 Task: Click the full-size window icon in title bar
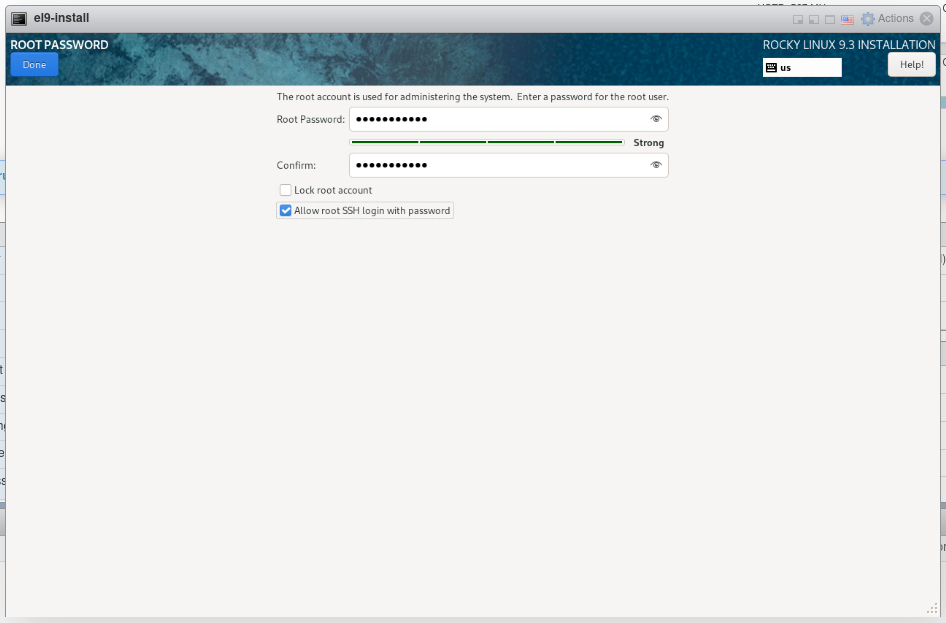(830, 20)
